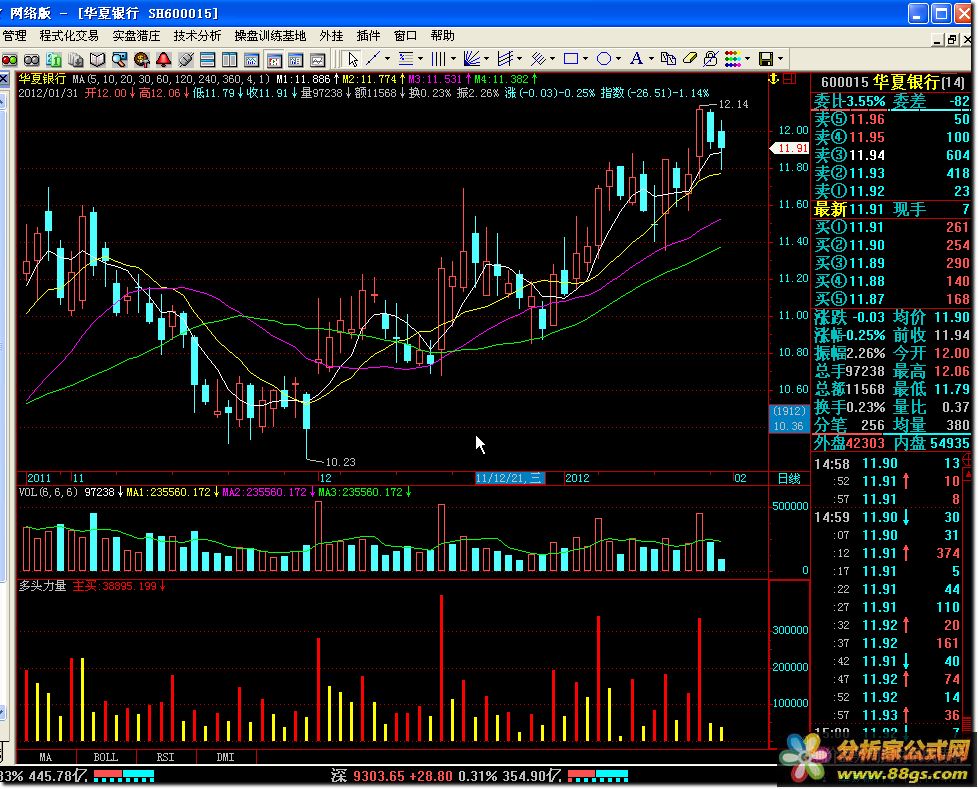
Task: Select the horizontal split-window layout icon
Action: pos(207,59)
